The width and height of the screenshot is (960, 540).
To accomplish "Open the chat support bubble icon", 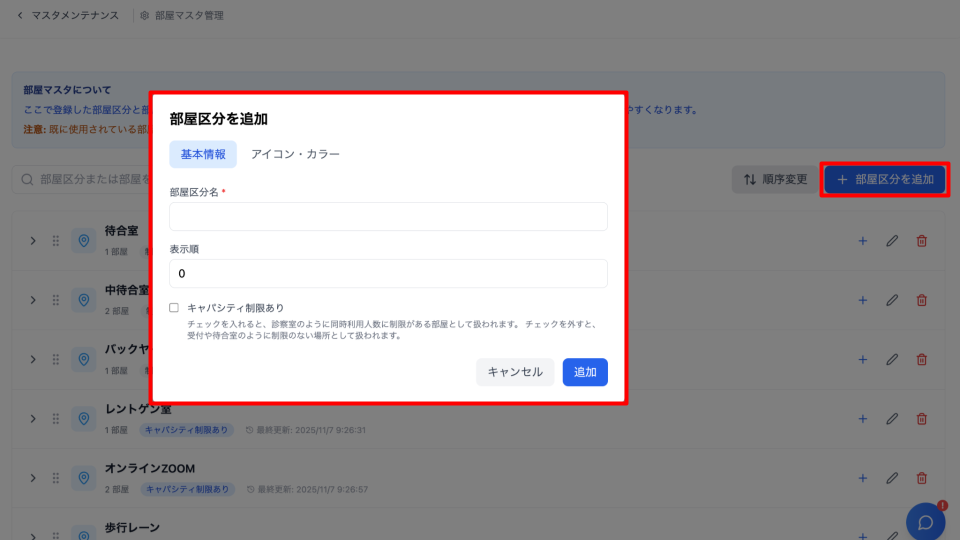I will tap(925, 522).
